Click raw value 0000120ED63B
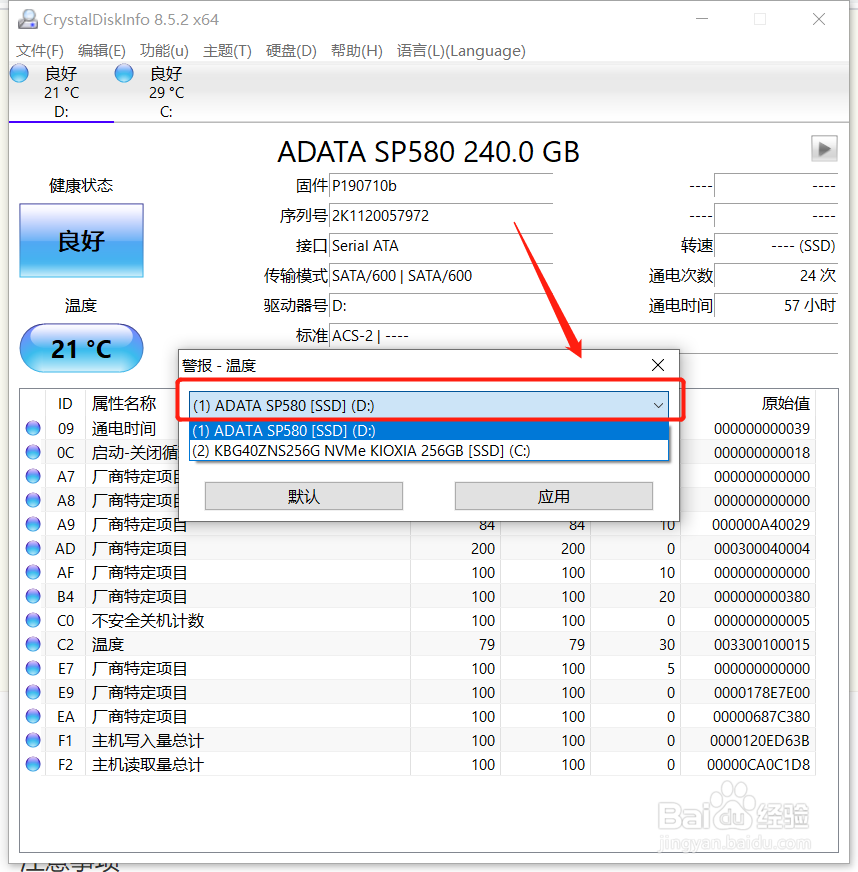This screenshot has width=858, height=872. point(760,740)
